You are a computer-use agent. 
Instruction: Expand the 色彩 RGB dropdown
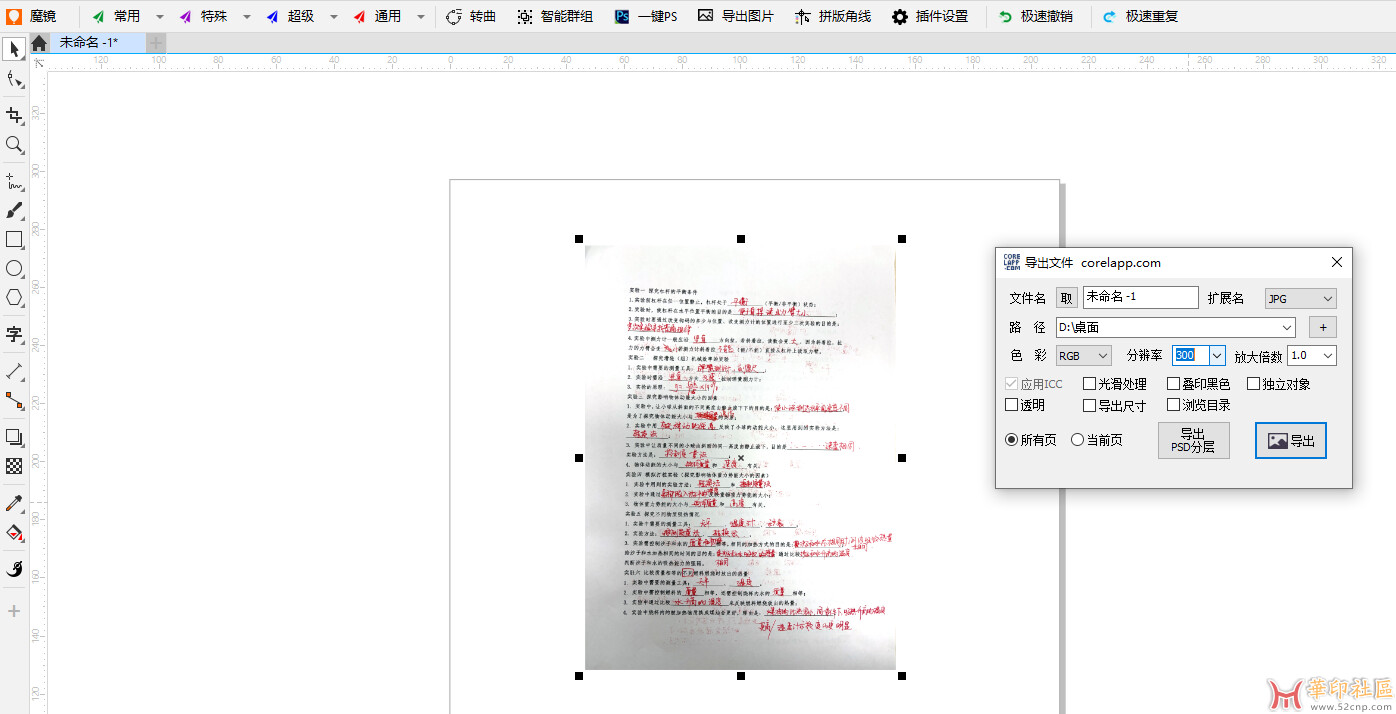coord(1084,356)
